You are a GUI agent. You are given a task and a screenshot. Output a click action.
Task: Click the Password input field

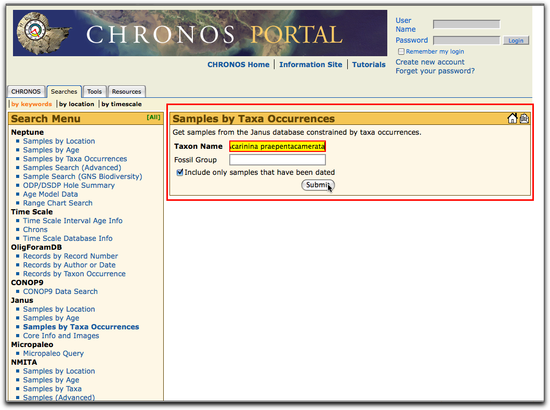pyautogui.click(x=466, y=40)
